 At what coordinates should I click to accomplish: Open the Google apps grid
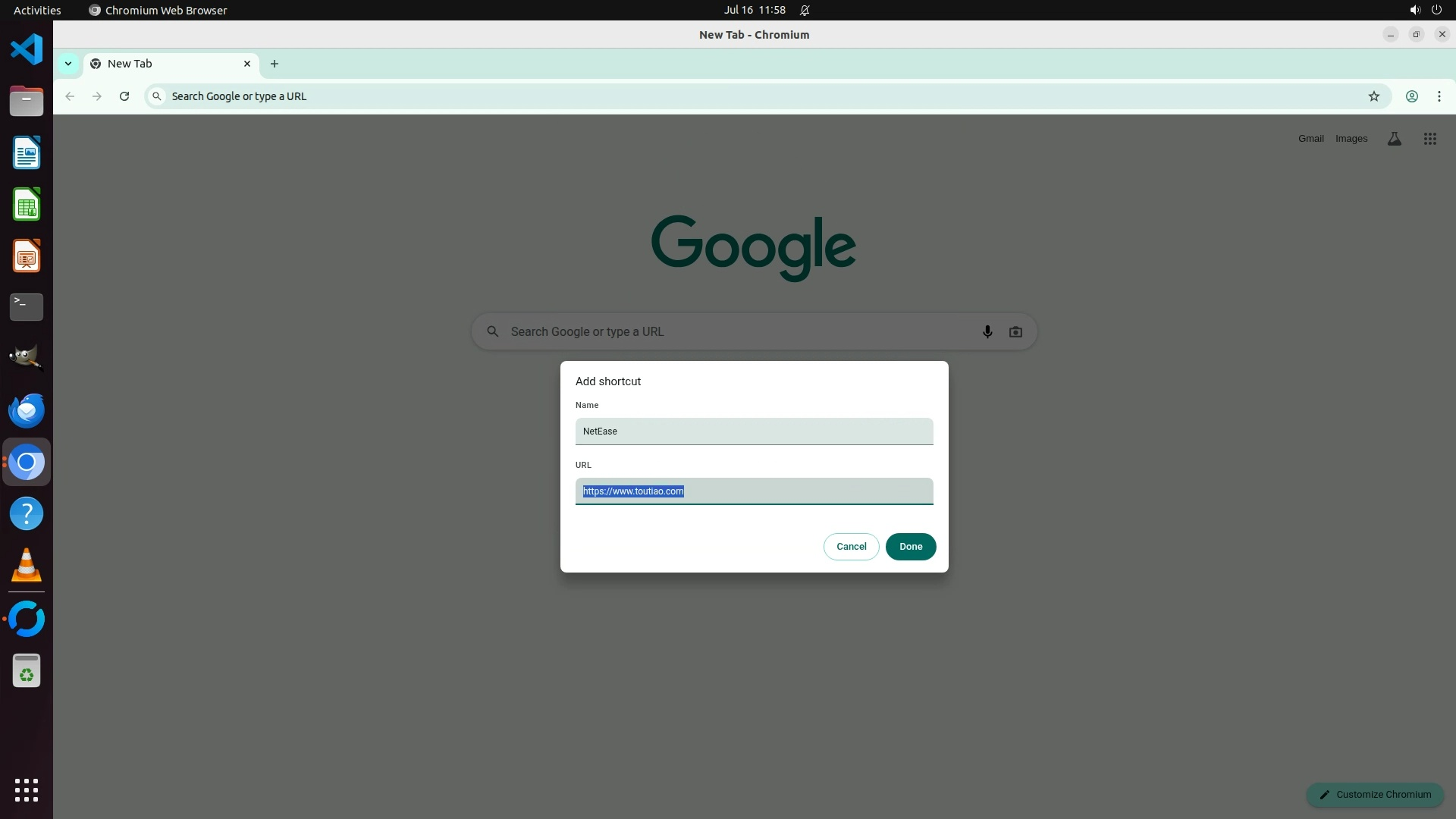point(1429,139)
